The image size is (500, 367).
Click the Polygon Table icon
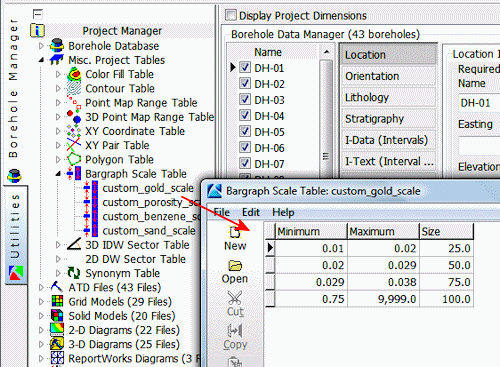74,159
